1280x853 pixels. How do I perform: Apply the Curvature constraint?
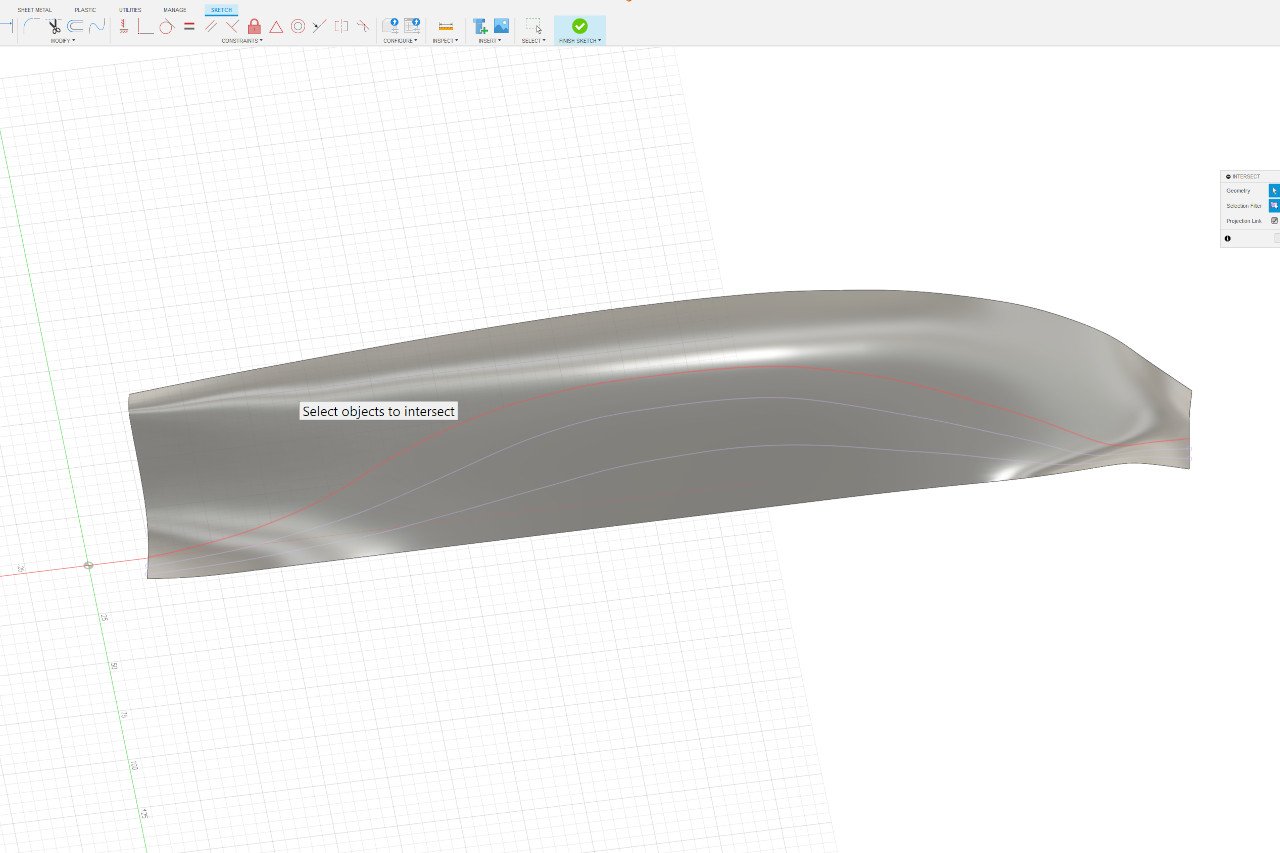tap(363, 26)
